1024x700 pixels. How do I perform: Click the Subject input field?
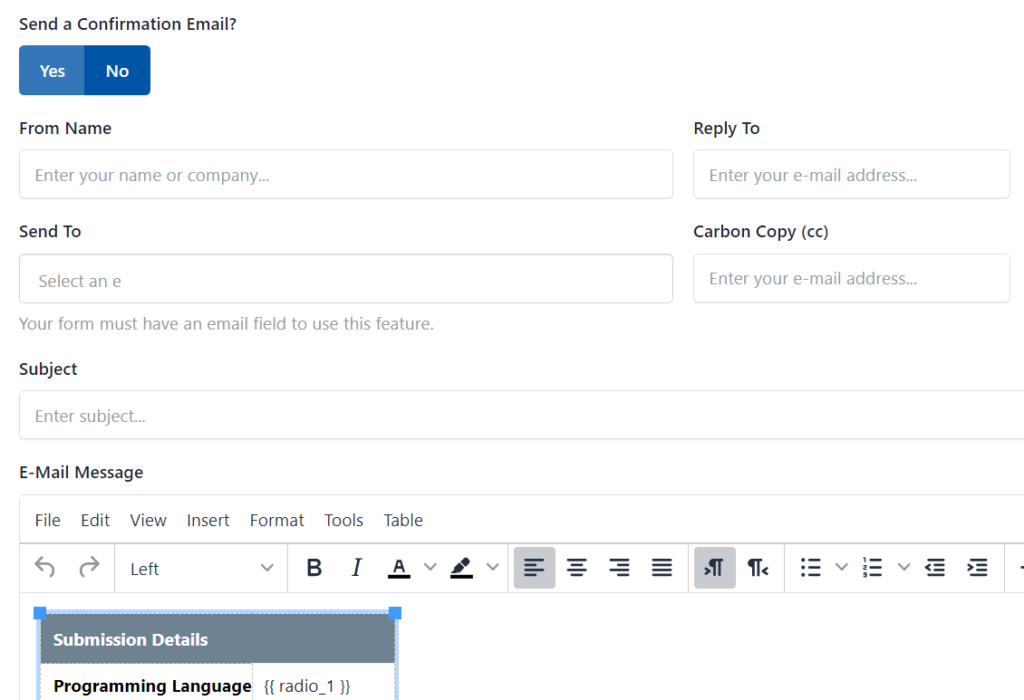(x=400, y=415)
